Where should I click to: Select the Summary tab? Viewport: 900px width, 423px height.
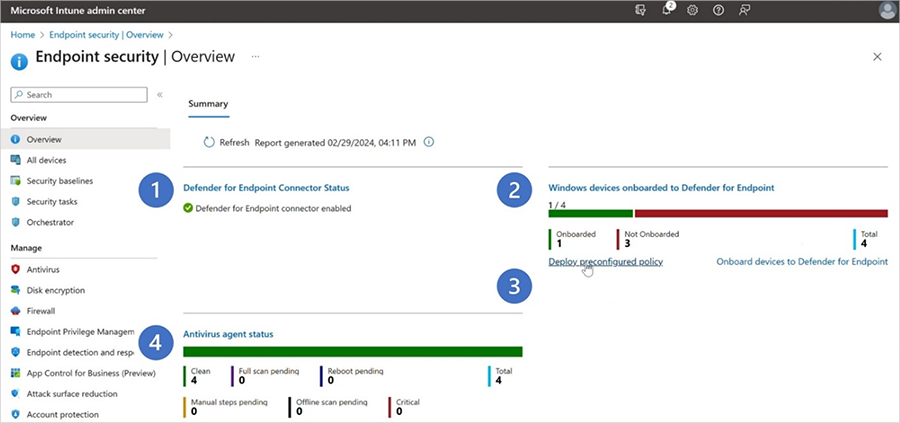point(208,104)
